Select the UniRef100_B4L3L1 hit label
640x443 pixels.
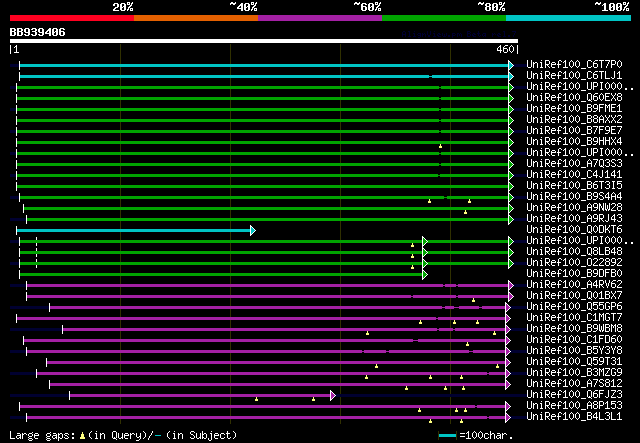(573, 416)
